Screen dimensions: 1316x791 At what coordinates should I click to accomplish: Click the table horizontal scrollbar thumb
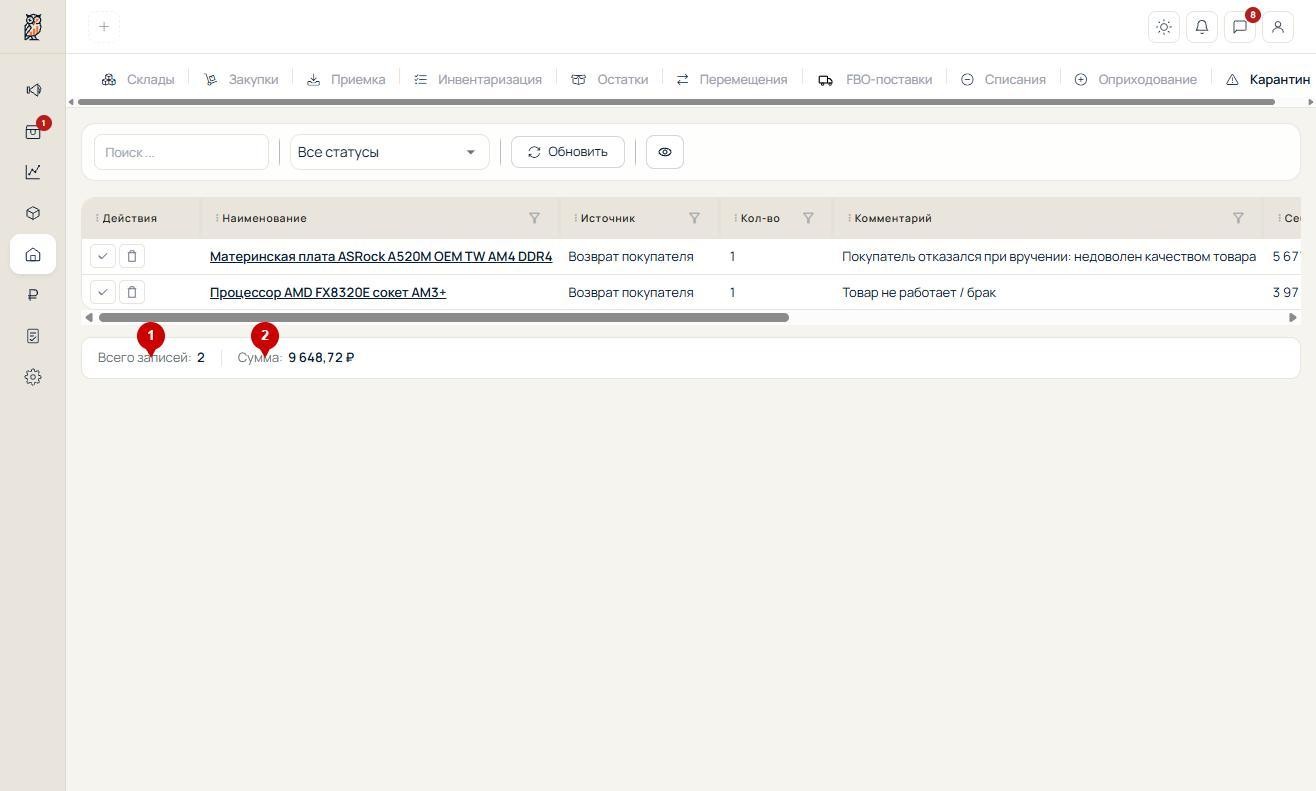point(444,317)
